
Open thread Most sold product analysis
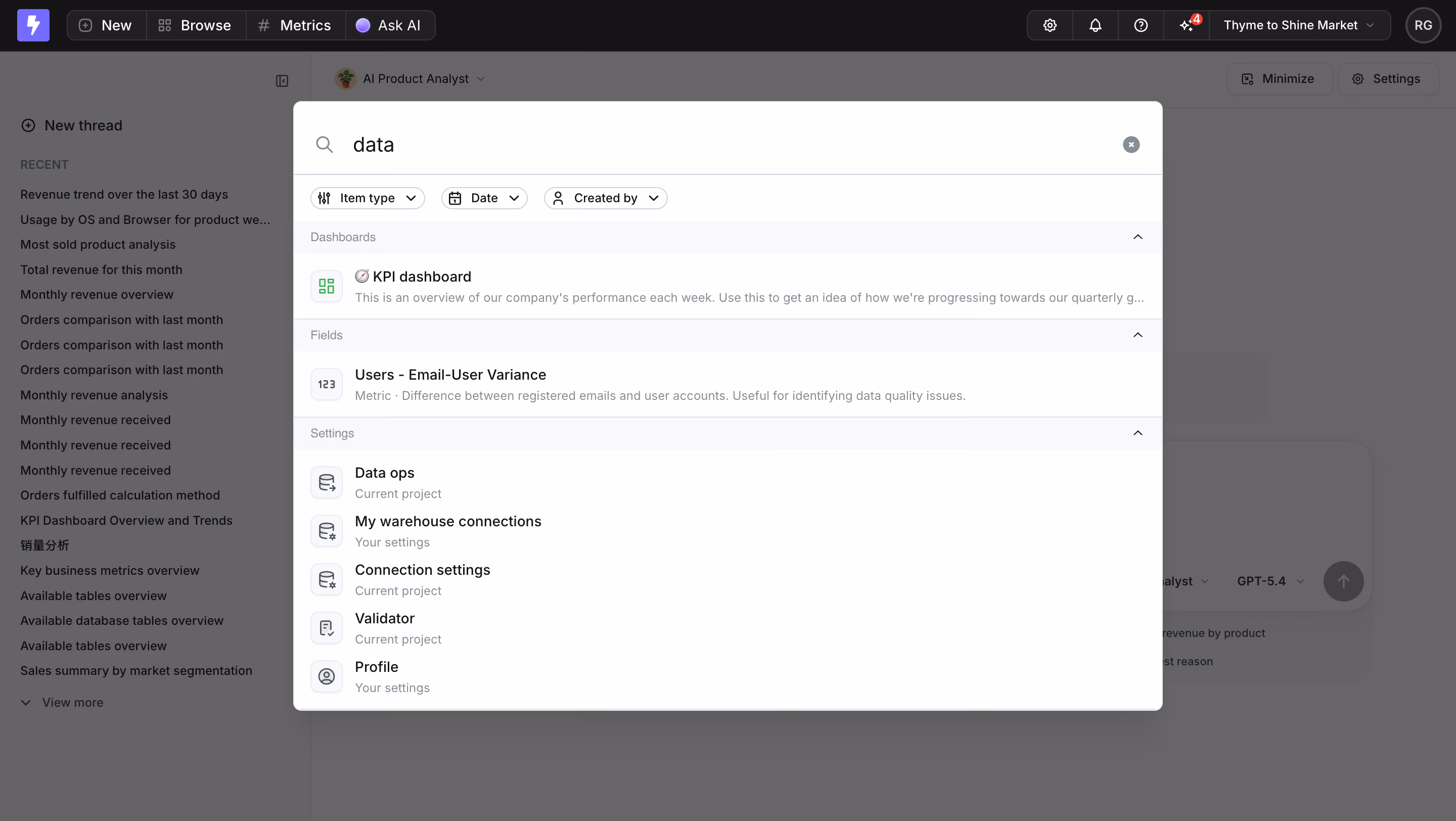click(x=98, y=245)
